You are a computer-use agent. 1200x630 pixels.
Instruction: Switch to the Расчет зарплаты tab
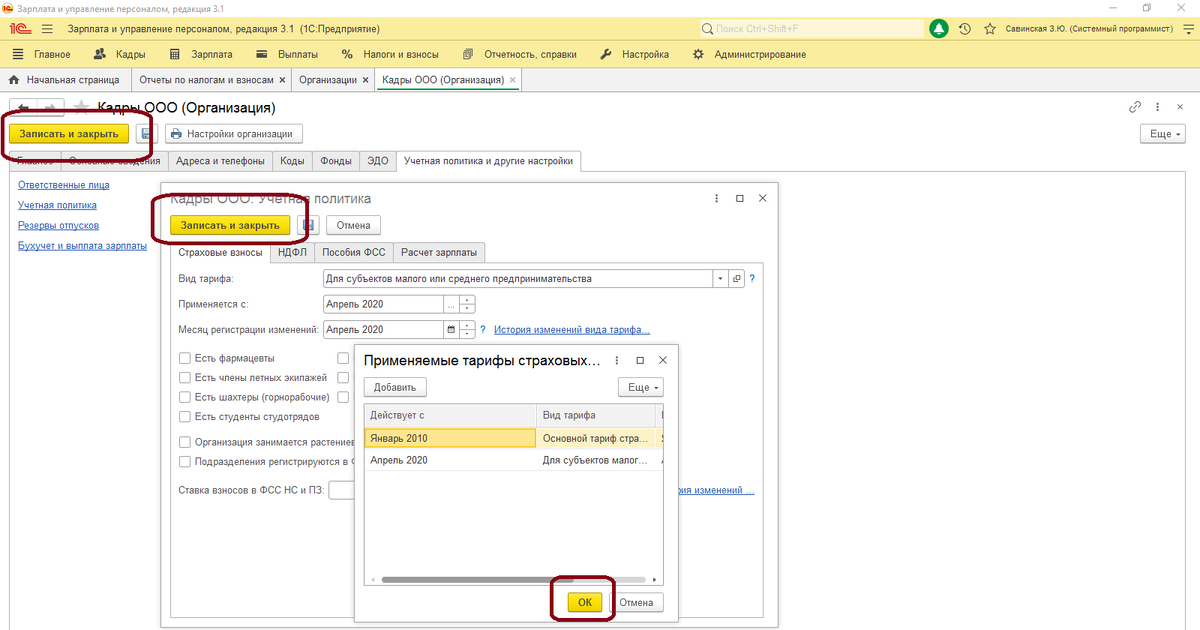[x=439, y=252]
